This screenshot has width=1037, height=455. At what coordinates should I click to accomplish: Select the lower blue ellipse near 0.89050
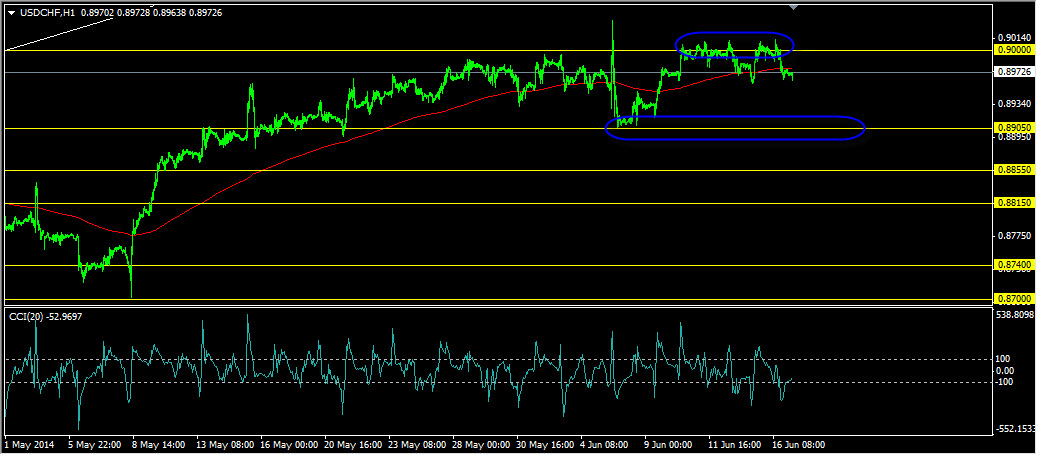click(x=735, y=128)
